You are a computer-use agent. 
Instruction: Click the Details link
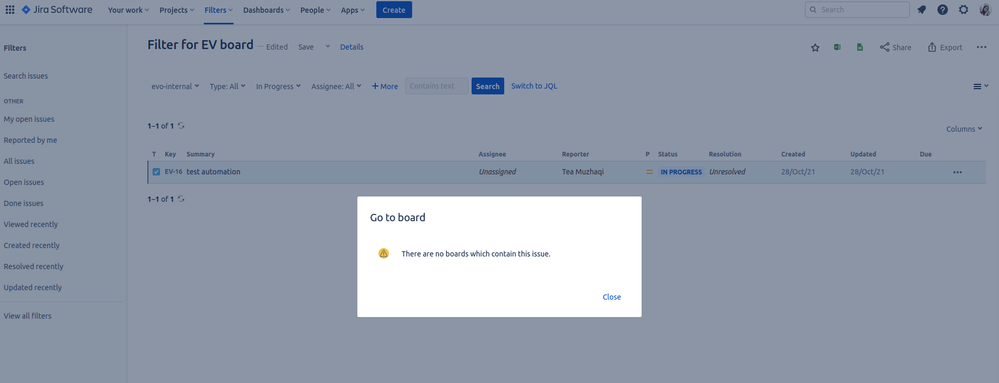click(x=352, y=47)
